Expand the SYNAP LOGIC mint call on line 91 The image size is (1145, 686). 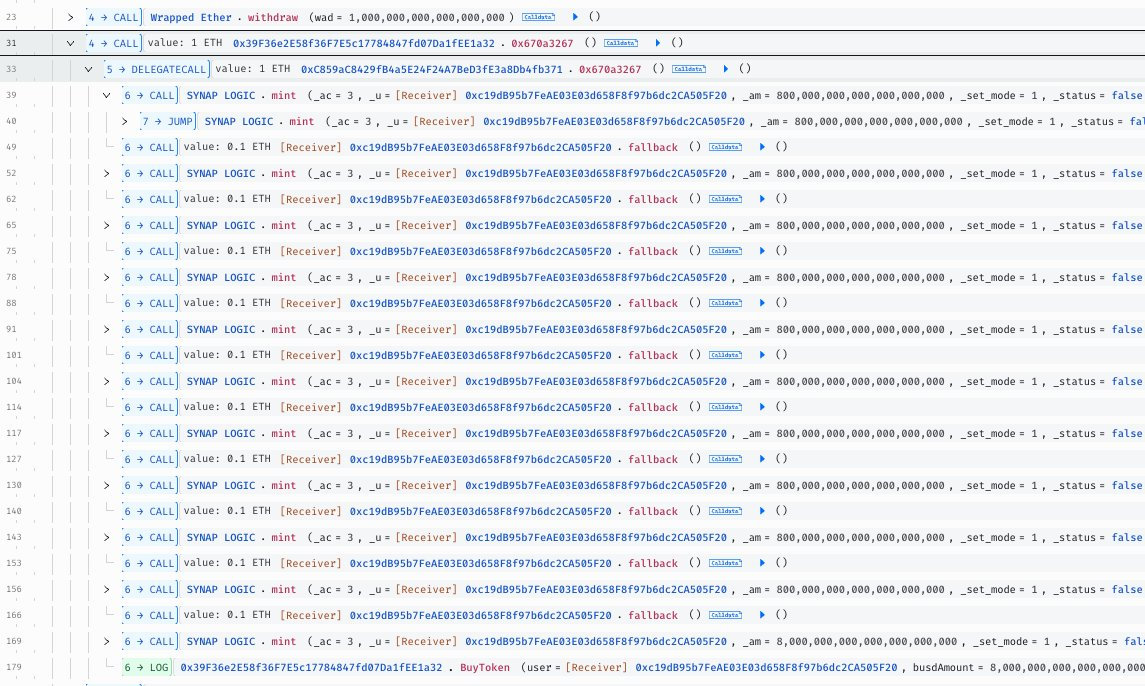click(x=107, y=329)
